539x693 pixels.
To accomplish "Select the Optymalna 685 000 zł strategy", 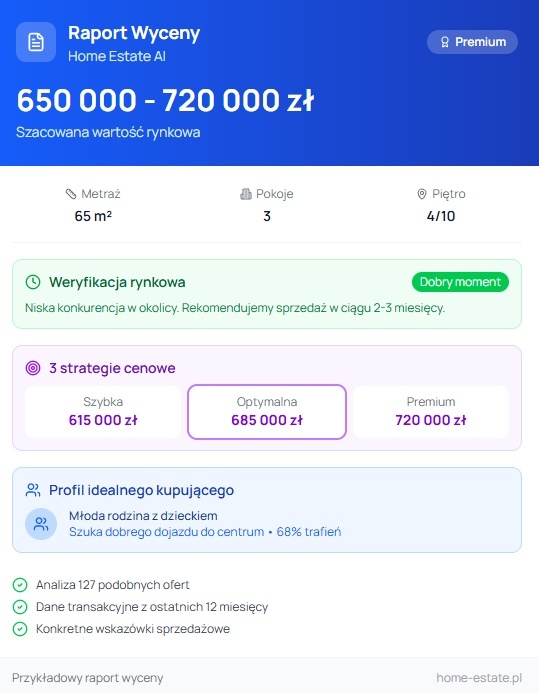I will click(x=267, y=412).
